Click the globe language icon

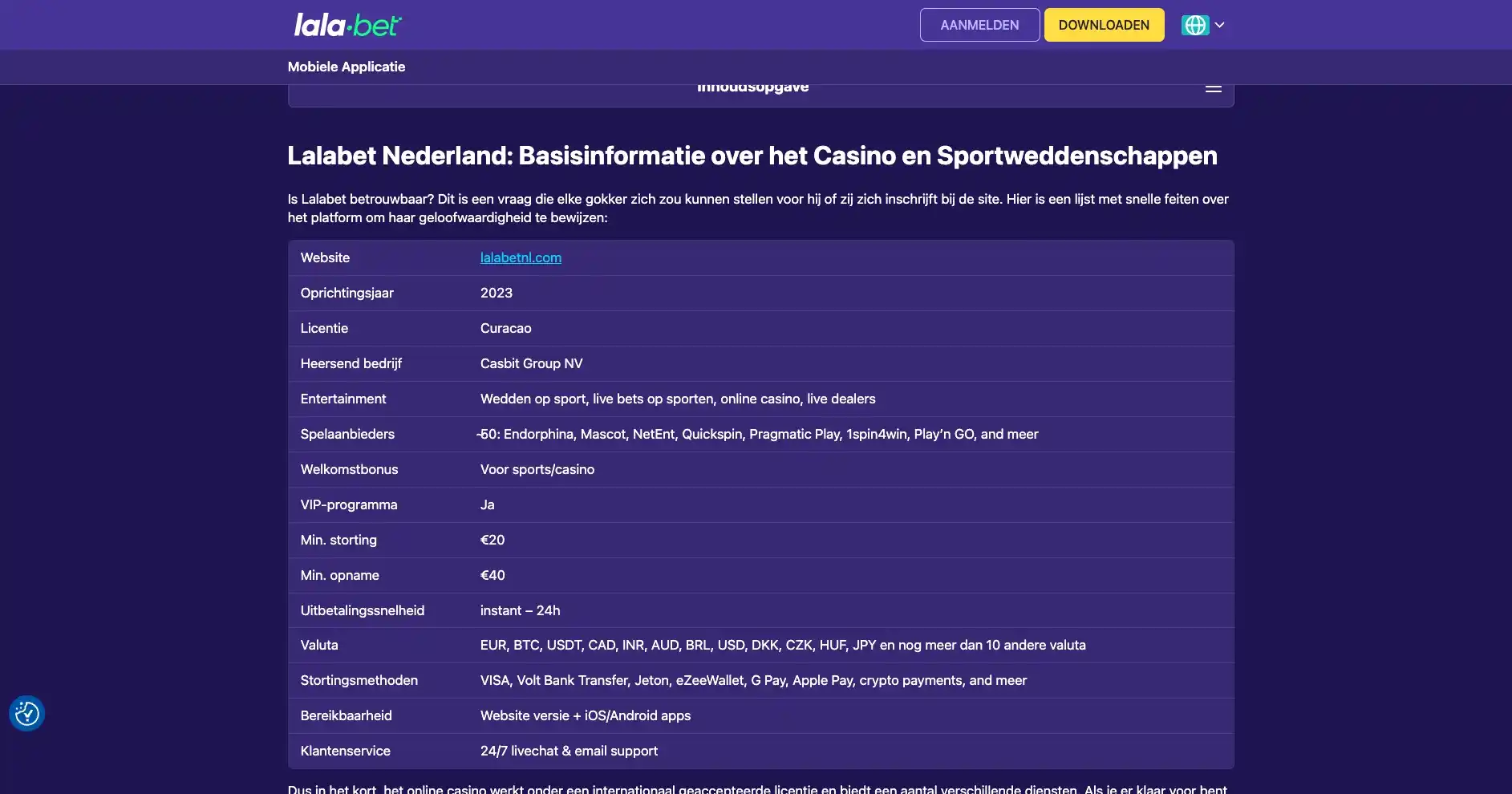(1194, 25)
